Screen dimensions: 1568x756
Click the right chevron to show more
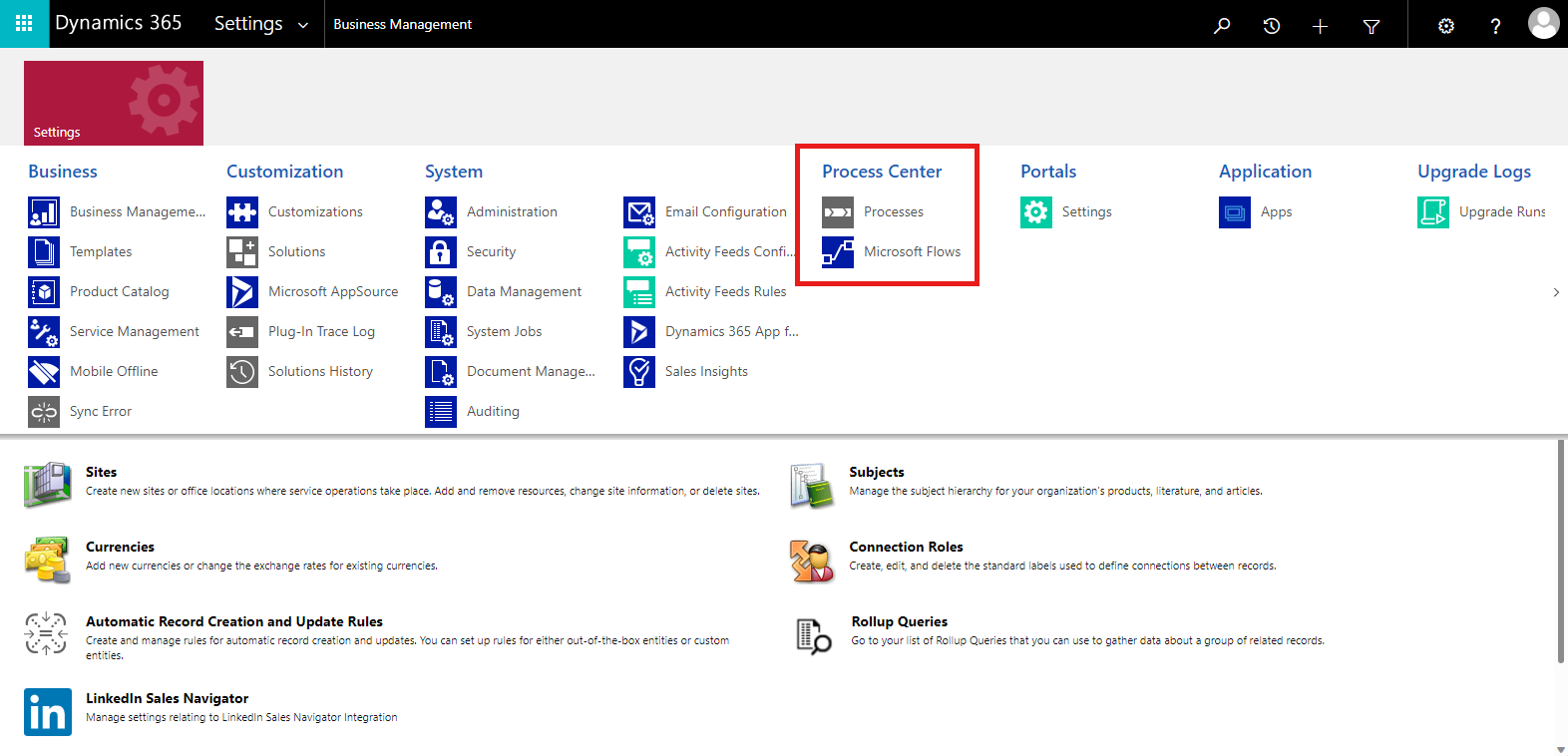pyautogui.click(x=1556, y=292)
